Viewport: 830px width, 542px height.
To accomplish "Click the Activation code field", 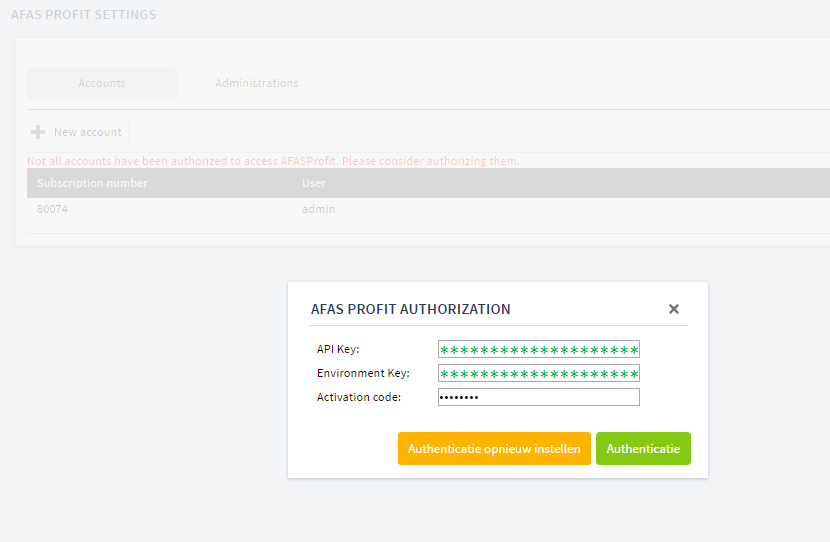I will coord(539,397).
